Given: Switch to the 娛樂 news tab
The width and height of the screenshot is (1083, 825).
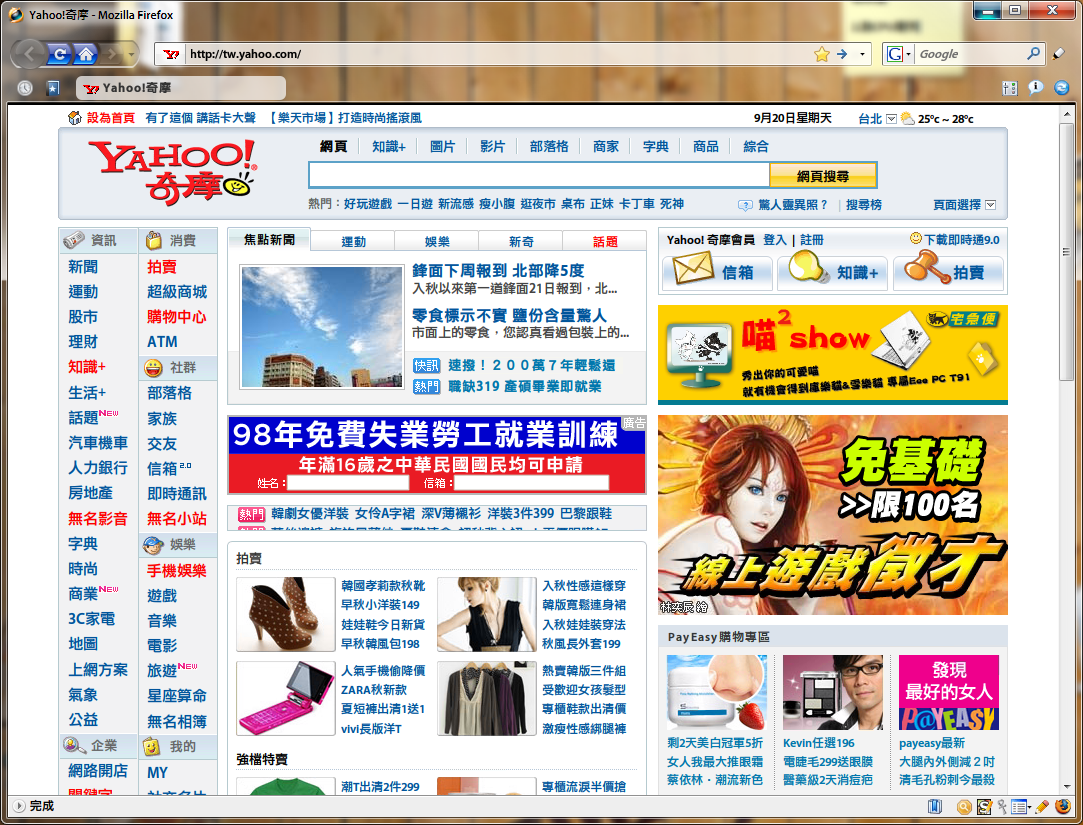Looking at the screenshot, I should pos(437,242).
